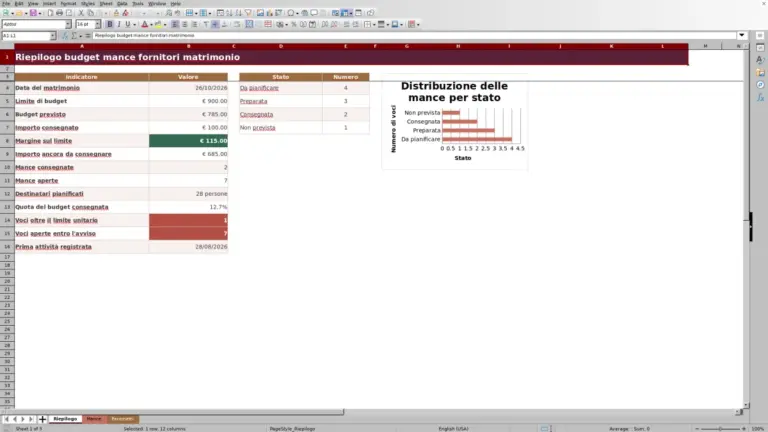Click the Formula equals sign icon
Viewport: 768px width, 432px height.
pyautogui.click(x=88, y=36)
